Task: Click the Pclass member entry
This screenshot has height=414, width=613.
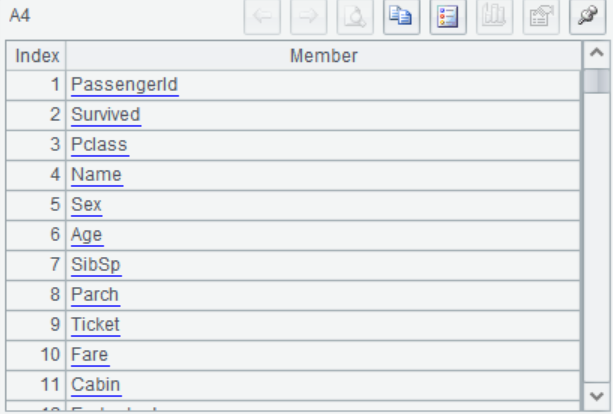Action: [x=99, y=145]
